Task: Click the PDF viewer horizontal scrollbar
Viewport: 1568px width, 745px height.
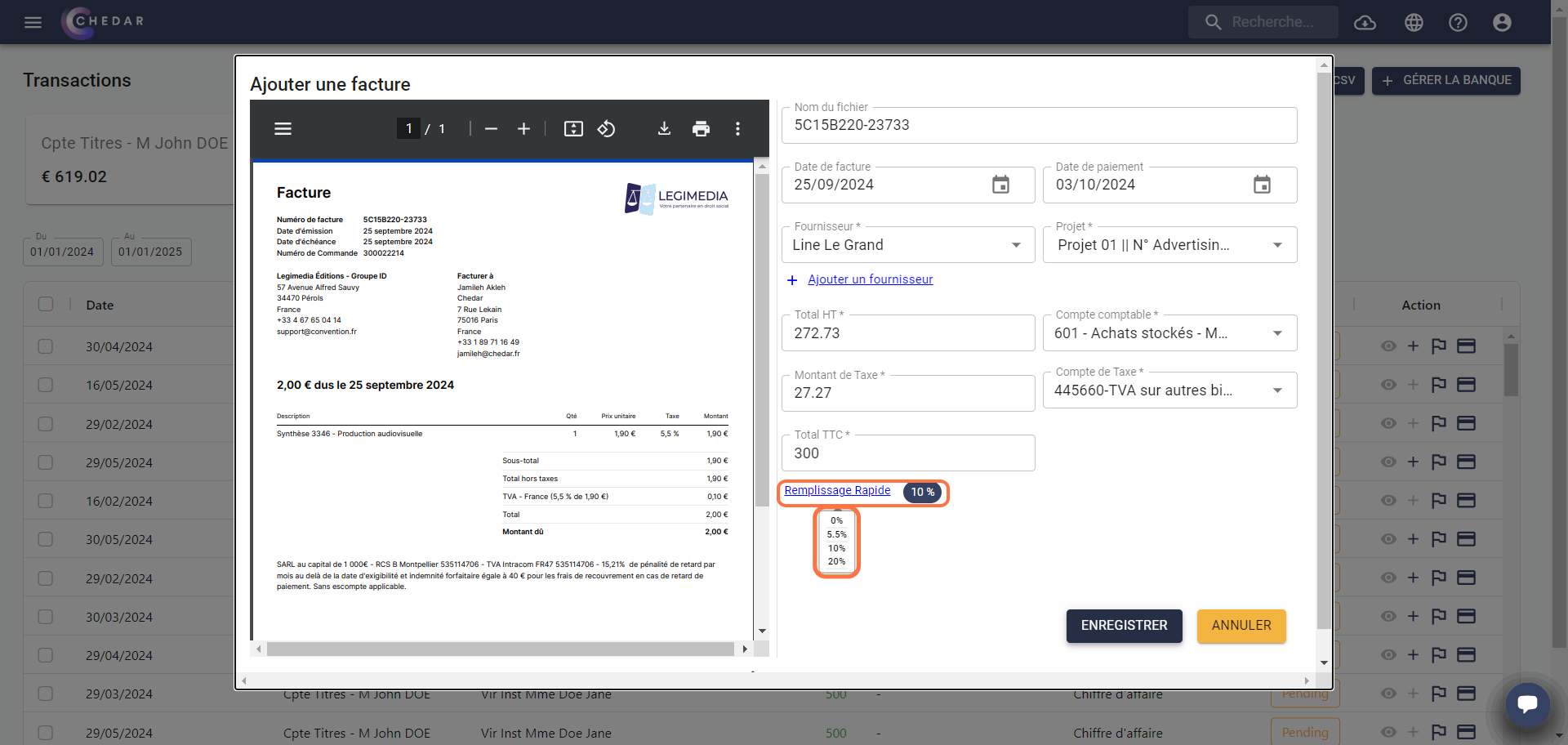Action: pyautogui.click(x=501, y=649)
